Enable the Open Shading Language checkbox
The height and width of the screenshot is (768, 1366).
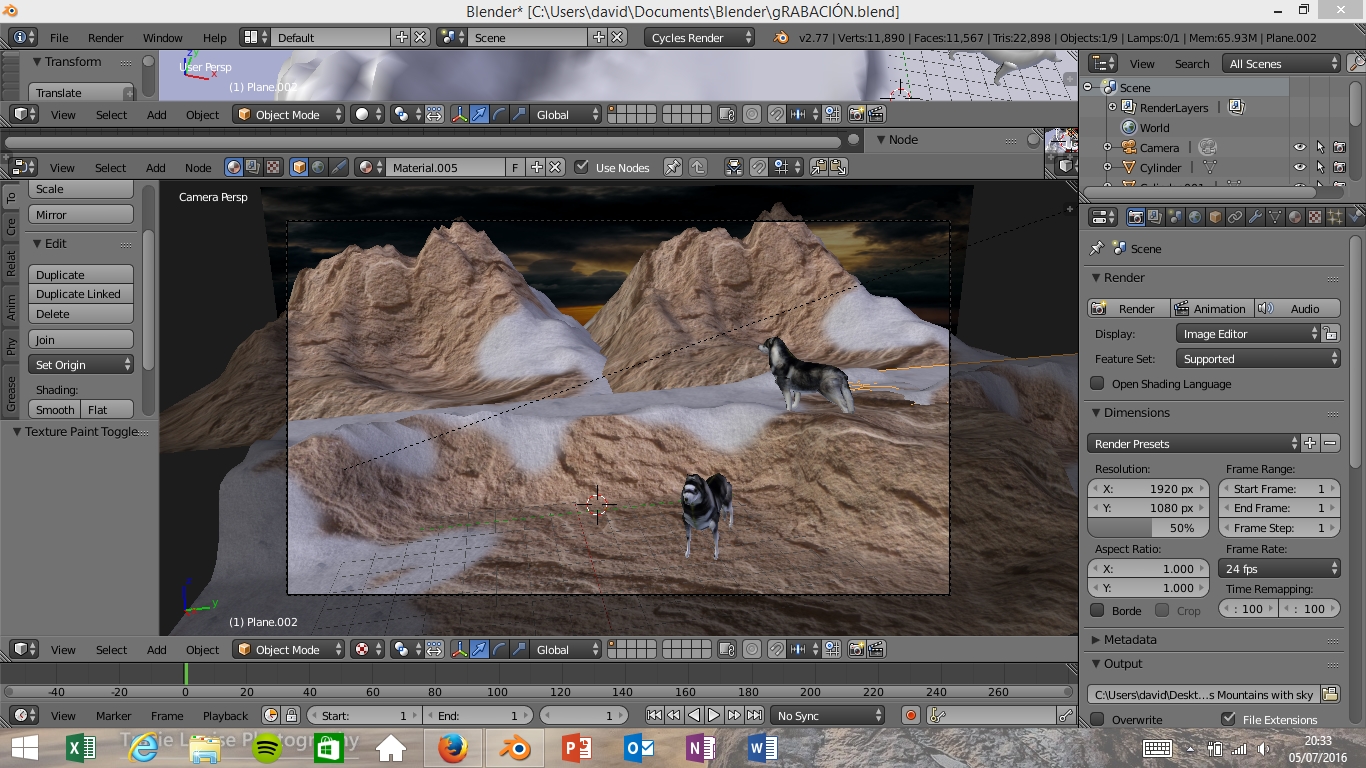pos(1098,384)
